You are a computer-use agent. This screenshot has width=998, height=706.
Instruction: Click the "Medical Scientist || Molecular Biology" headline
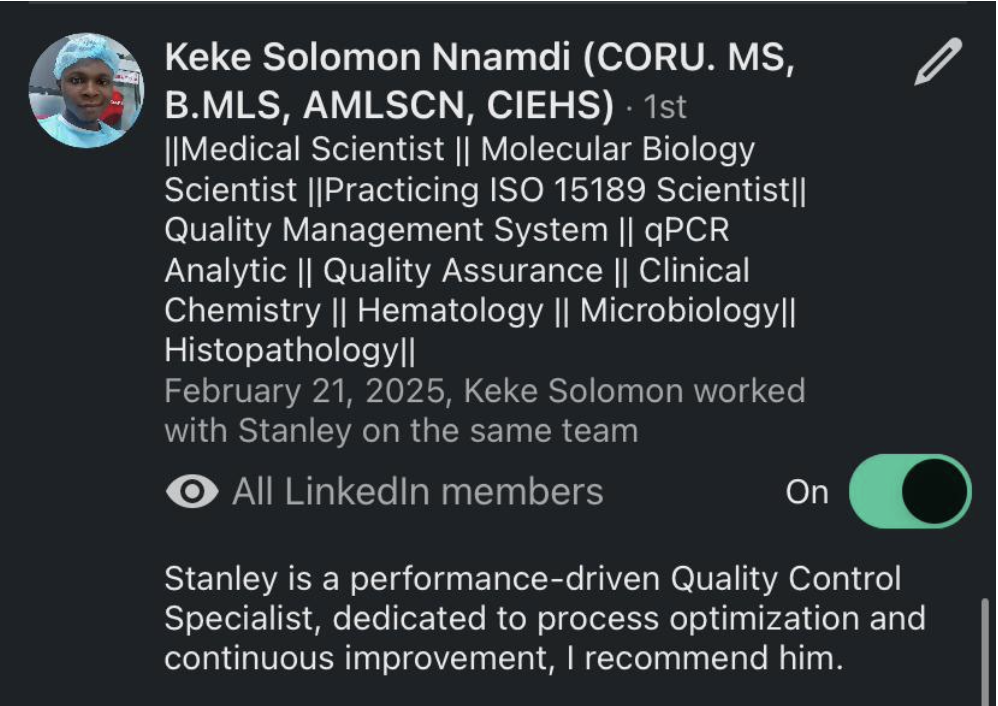(460, 150)
